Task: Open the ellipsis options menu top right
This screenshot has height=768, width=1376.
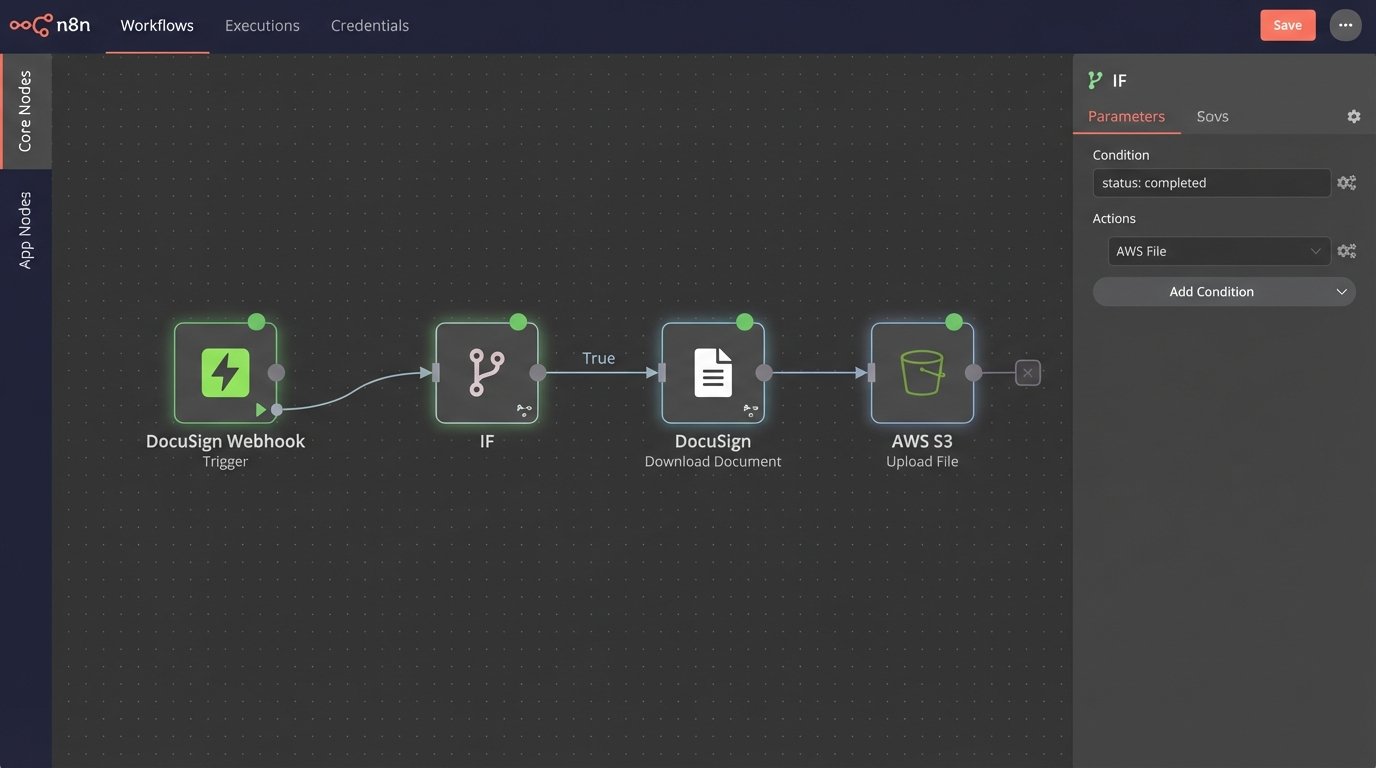Action: pos(1345,24)
